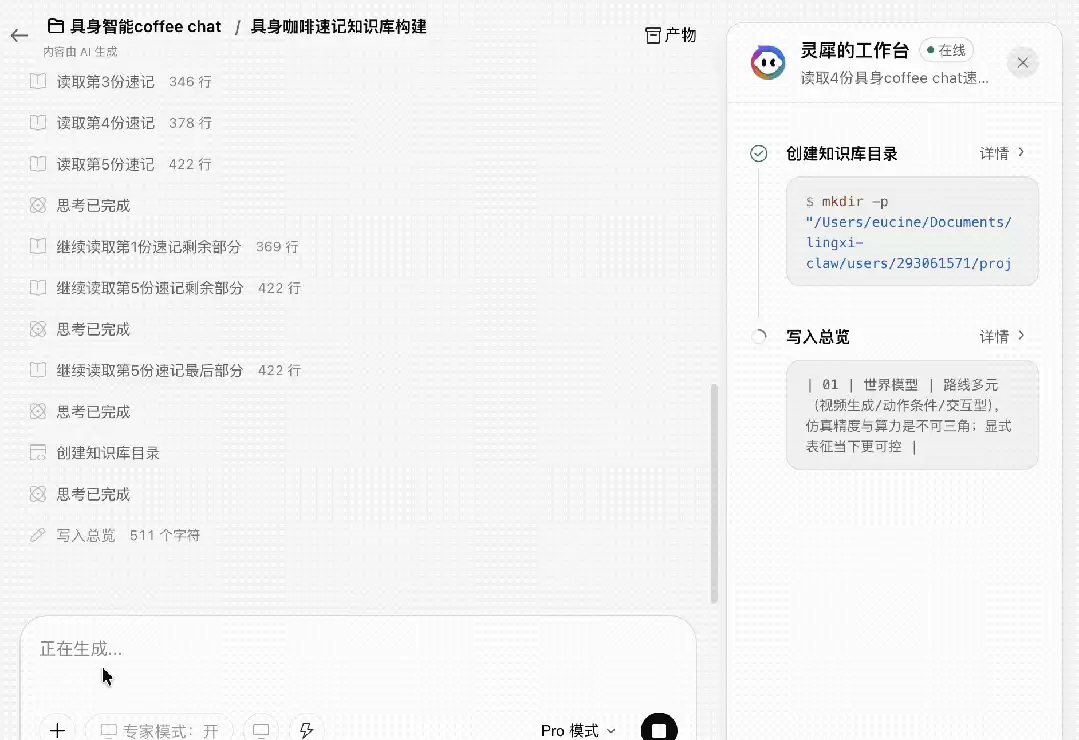The height and width of the screenshot is (740, 1079).
Task: Close the 灵犀的工作台 panel
Action: point(1023,63)
